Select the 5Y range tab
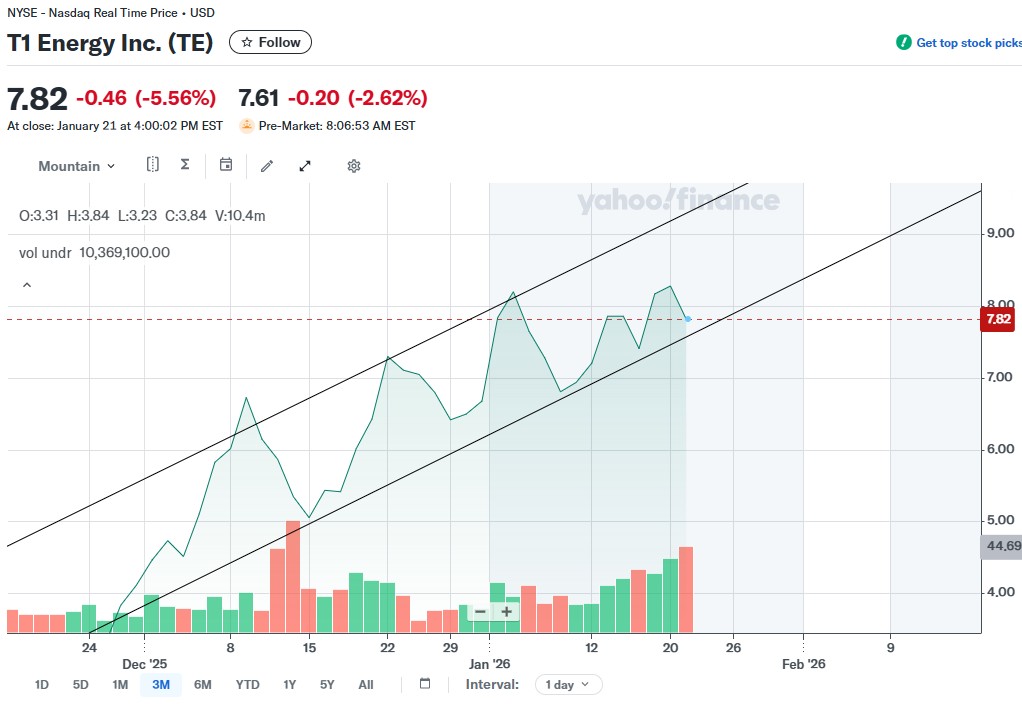The height and width of the screenshot is (708, 1022). [x=327, y=685]
